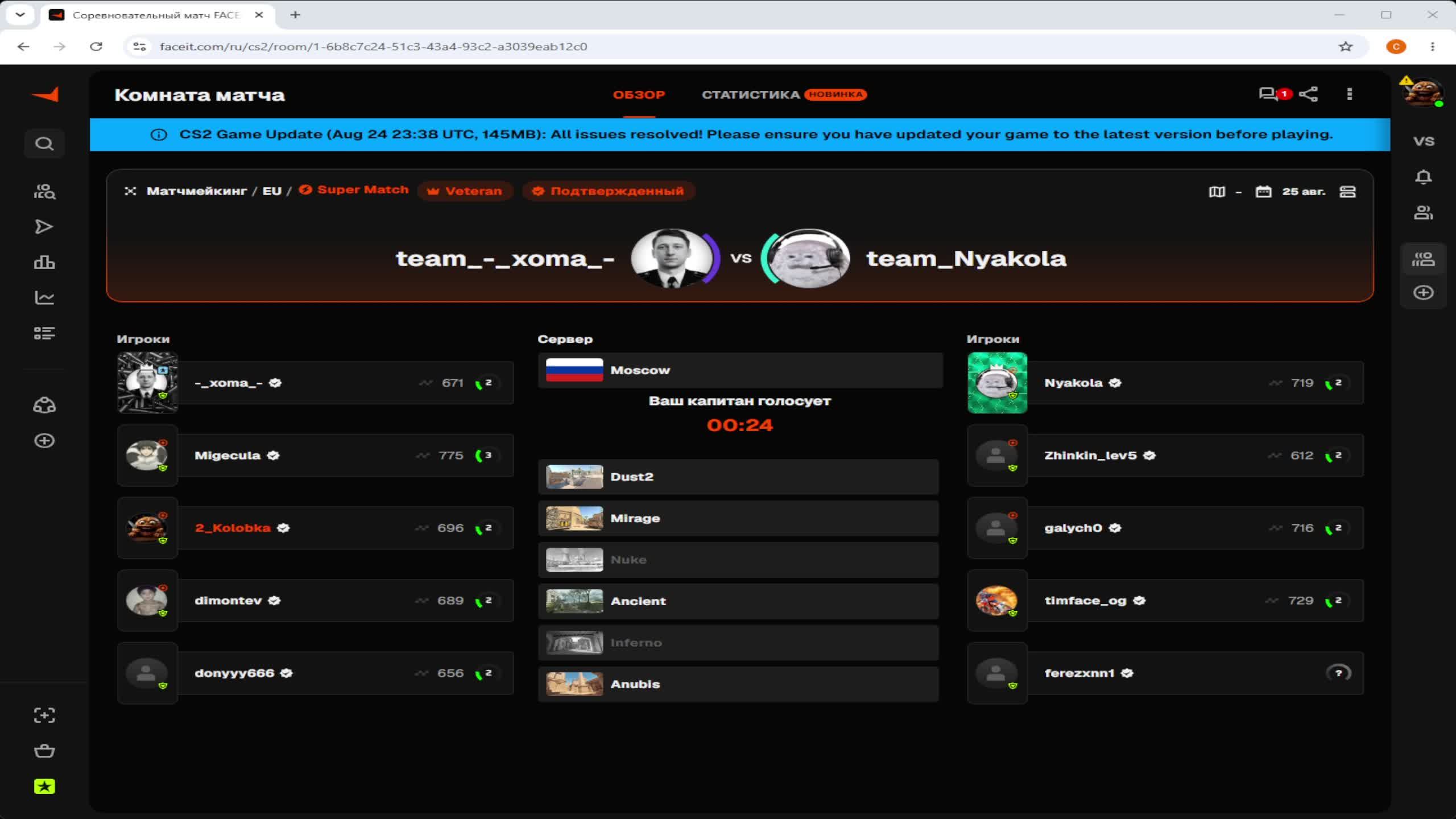Click the plus circle icon in left sidebar
Image resolution: width=1456 pixels, height=819 pixels.
44,441
